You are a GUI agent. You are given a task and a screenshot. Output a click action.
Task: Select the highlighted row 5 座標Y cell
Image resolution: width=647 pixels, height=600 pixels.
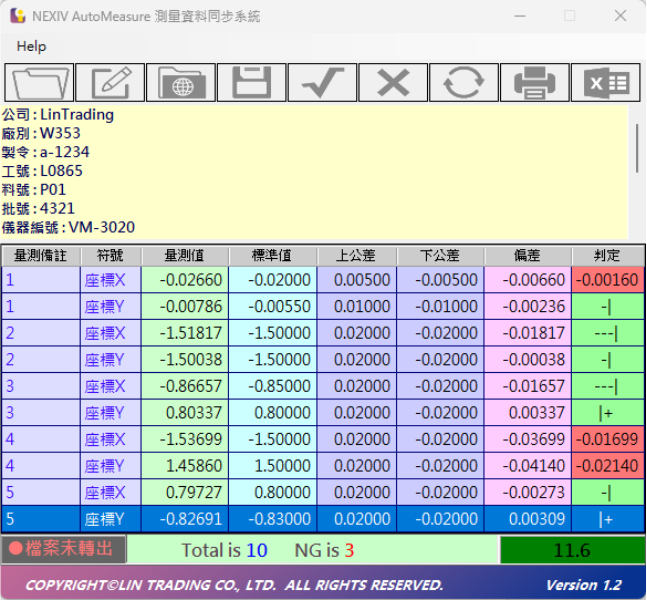(x=104, y=519)
